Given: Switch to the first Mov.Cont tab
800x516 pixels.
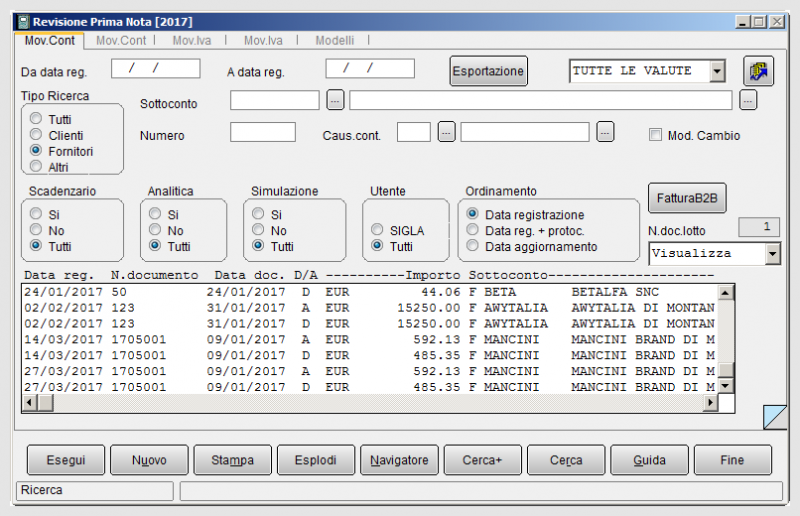Looking at the screenshot, I should (x=49, y=41).
